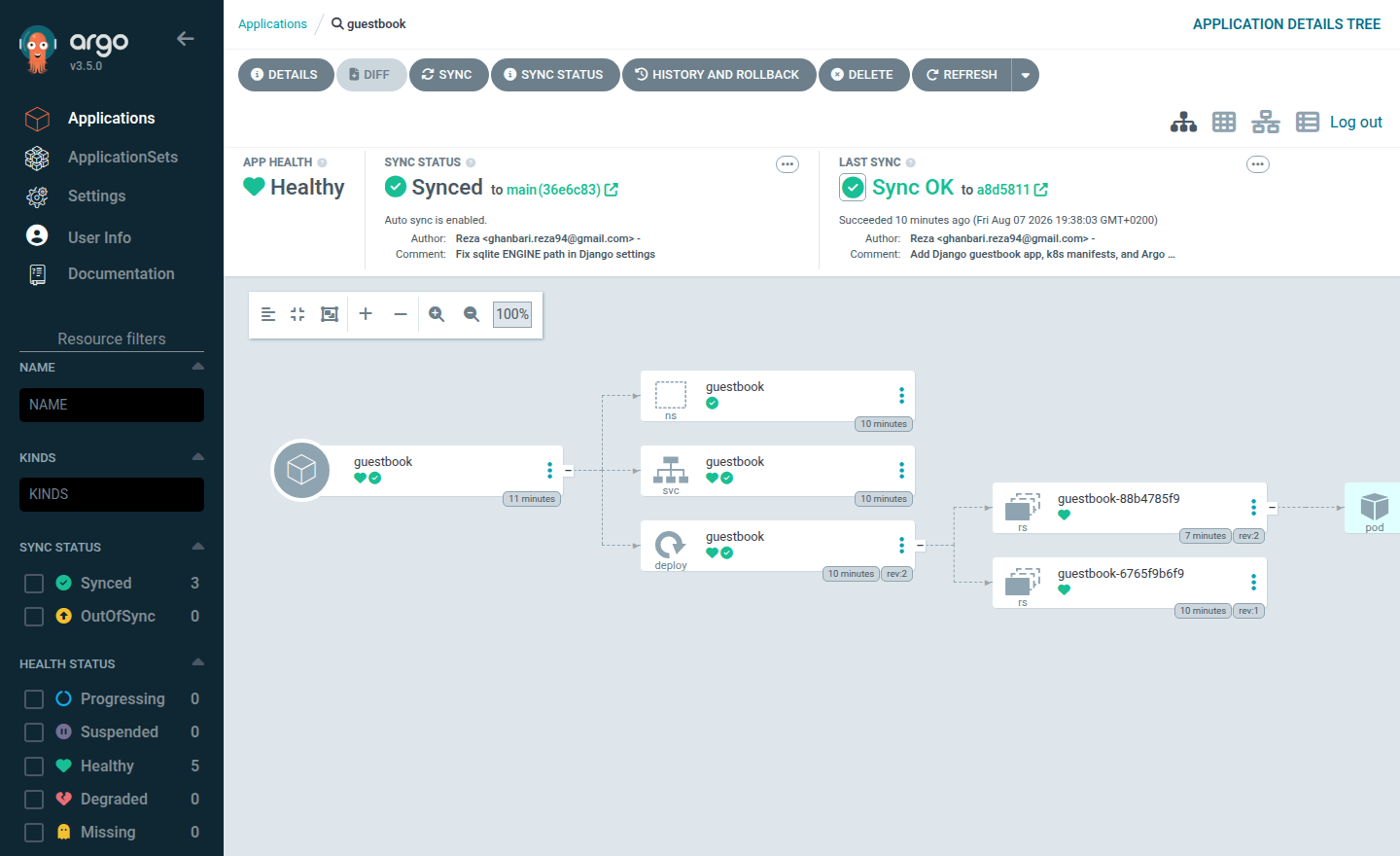The image size is (1400, 856).
Task: Check the Missing filter checkbox
Action: point(34,833)
